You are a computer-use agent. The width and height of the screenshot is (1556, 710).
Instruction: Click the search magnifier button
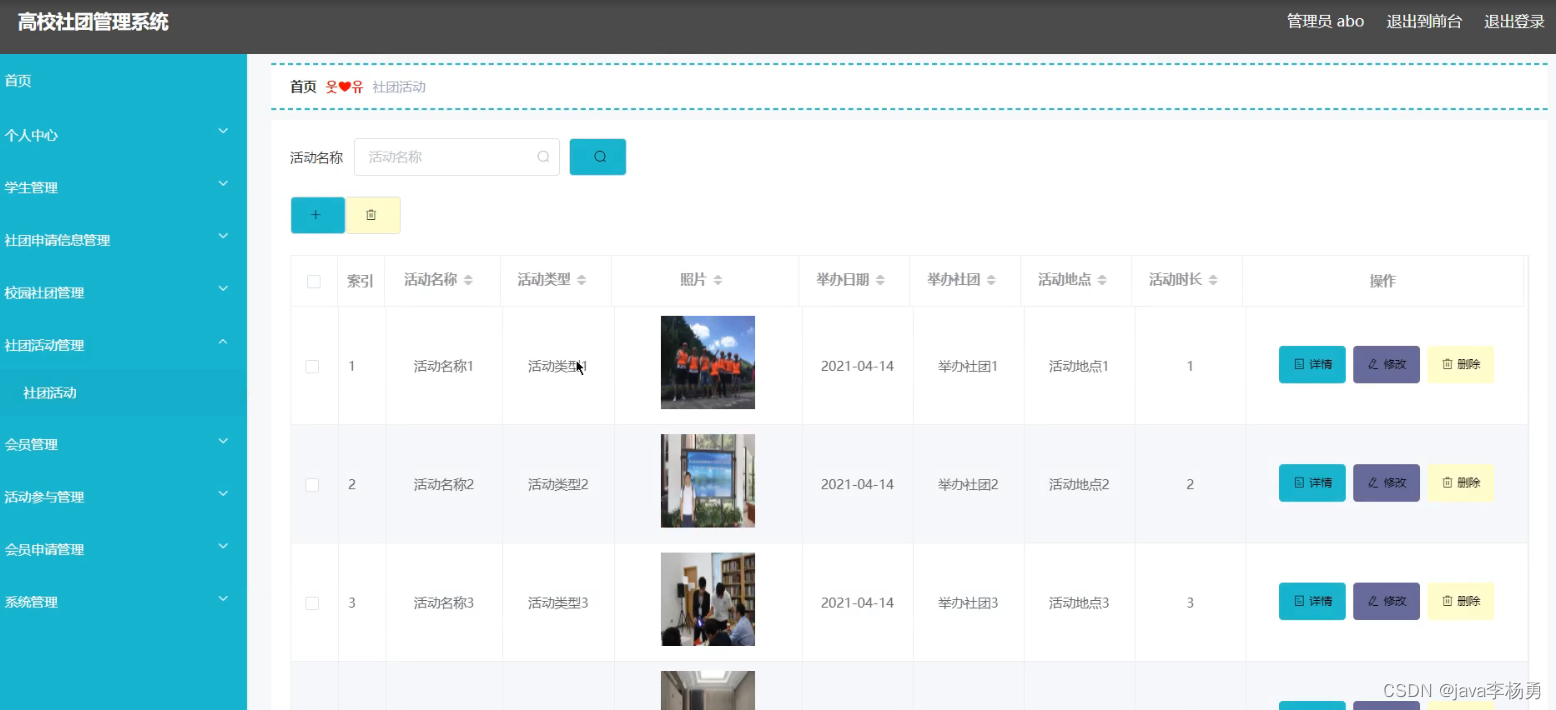click(598, 157)
